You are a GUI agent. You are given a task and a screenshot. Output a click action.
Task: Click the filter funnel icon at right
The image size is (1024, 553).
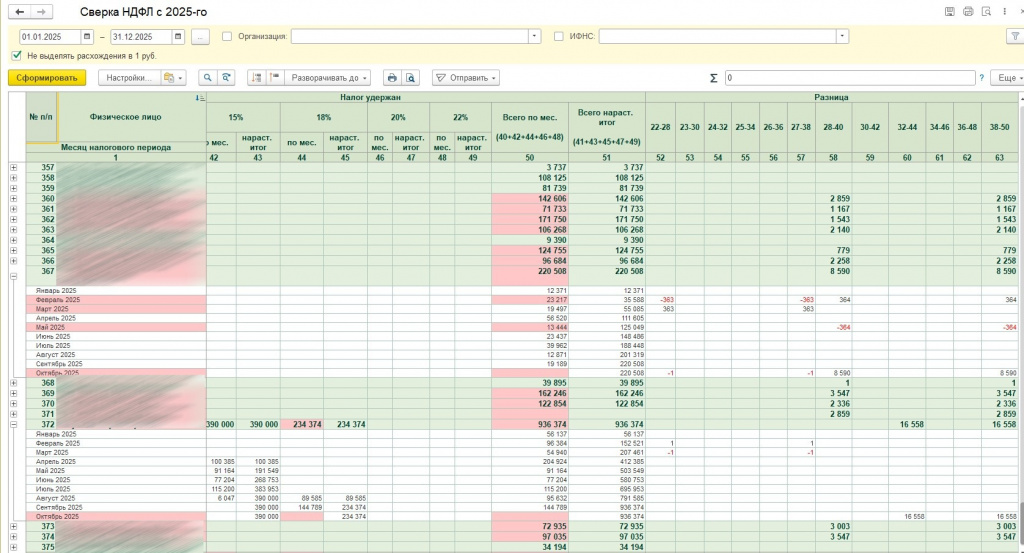click(x=1014, y=36)
